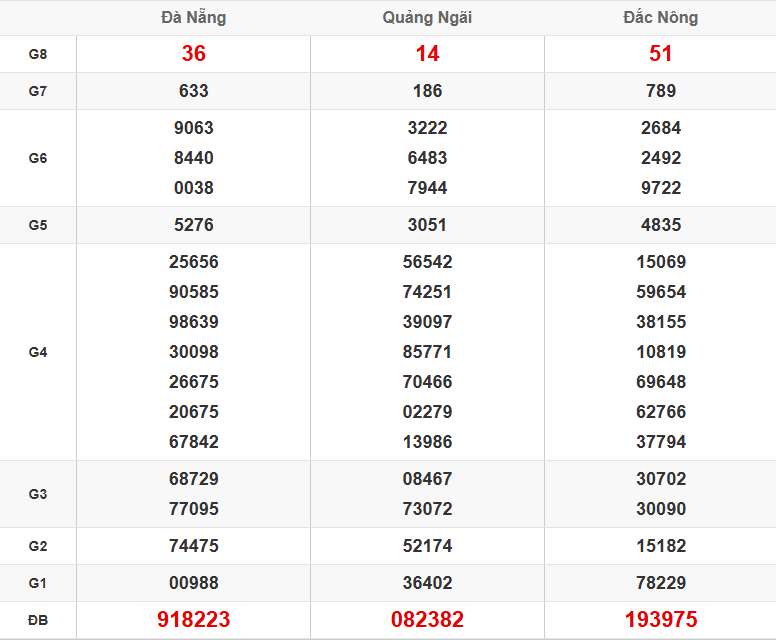Click G5 result 3051
Screen dimensions: 776x640
point(427,225)
